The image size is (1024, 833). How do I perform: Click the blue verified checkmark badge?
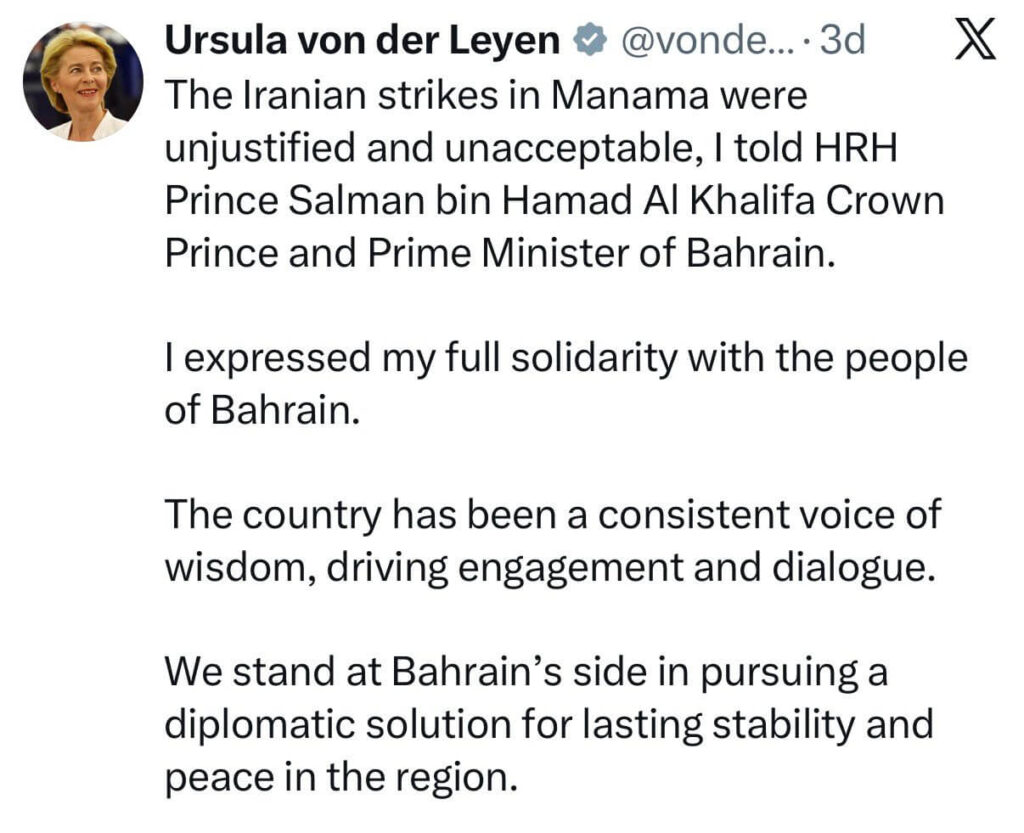(x=591, y=42)
